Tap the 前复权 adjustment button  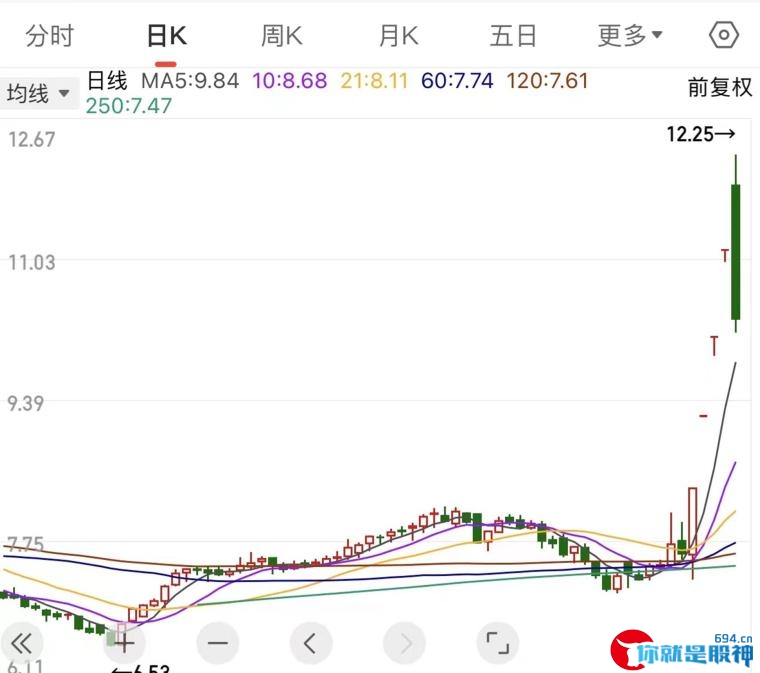[720, 88]
